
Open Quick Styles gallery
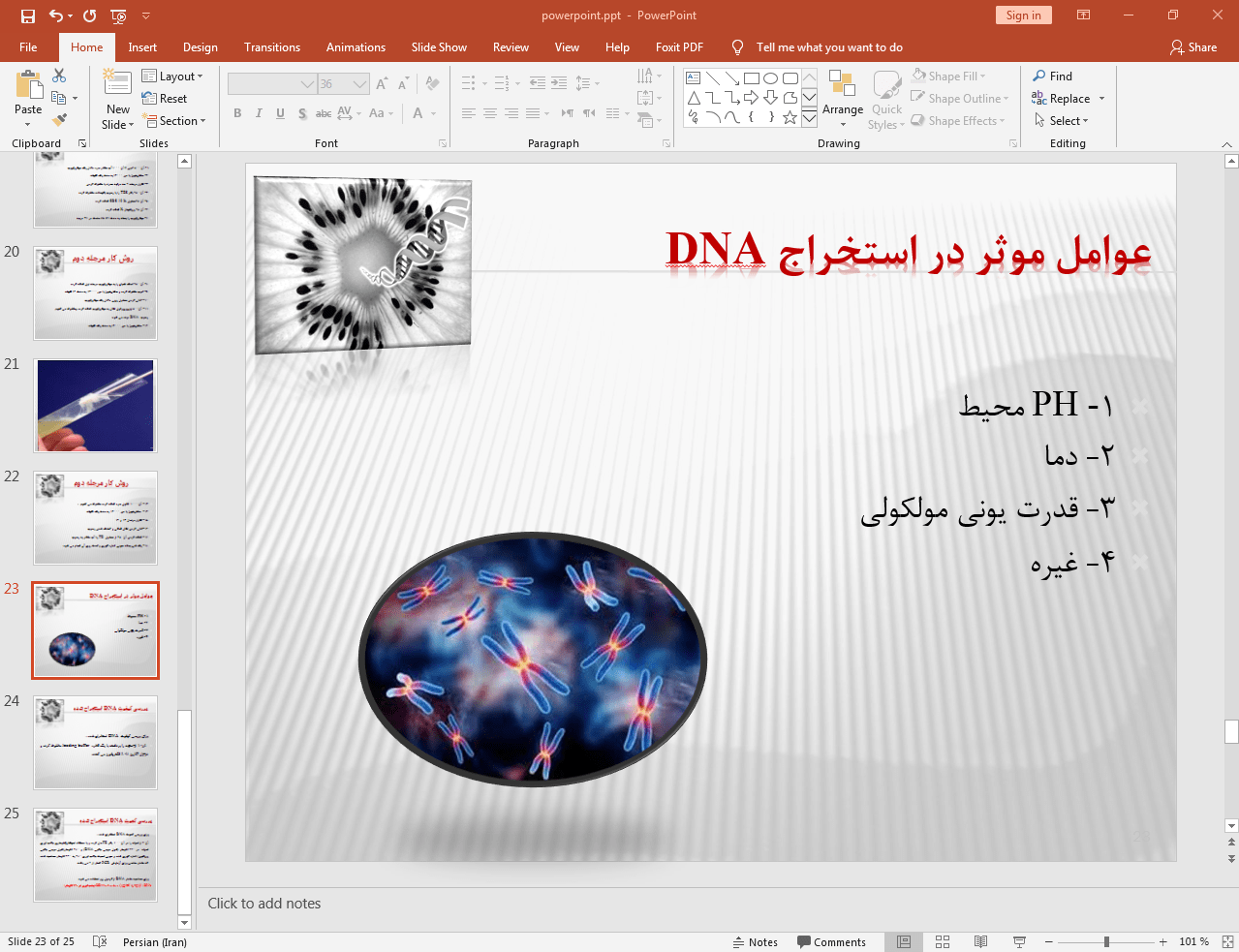(886, 100)
